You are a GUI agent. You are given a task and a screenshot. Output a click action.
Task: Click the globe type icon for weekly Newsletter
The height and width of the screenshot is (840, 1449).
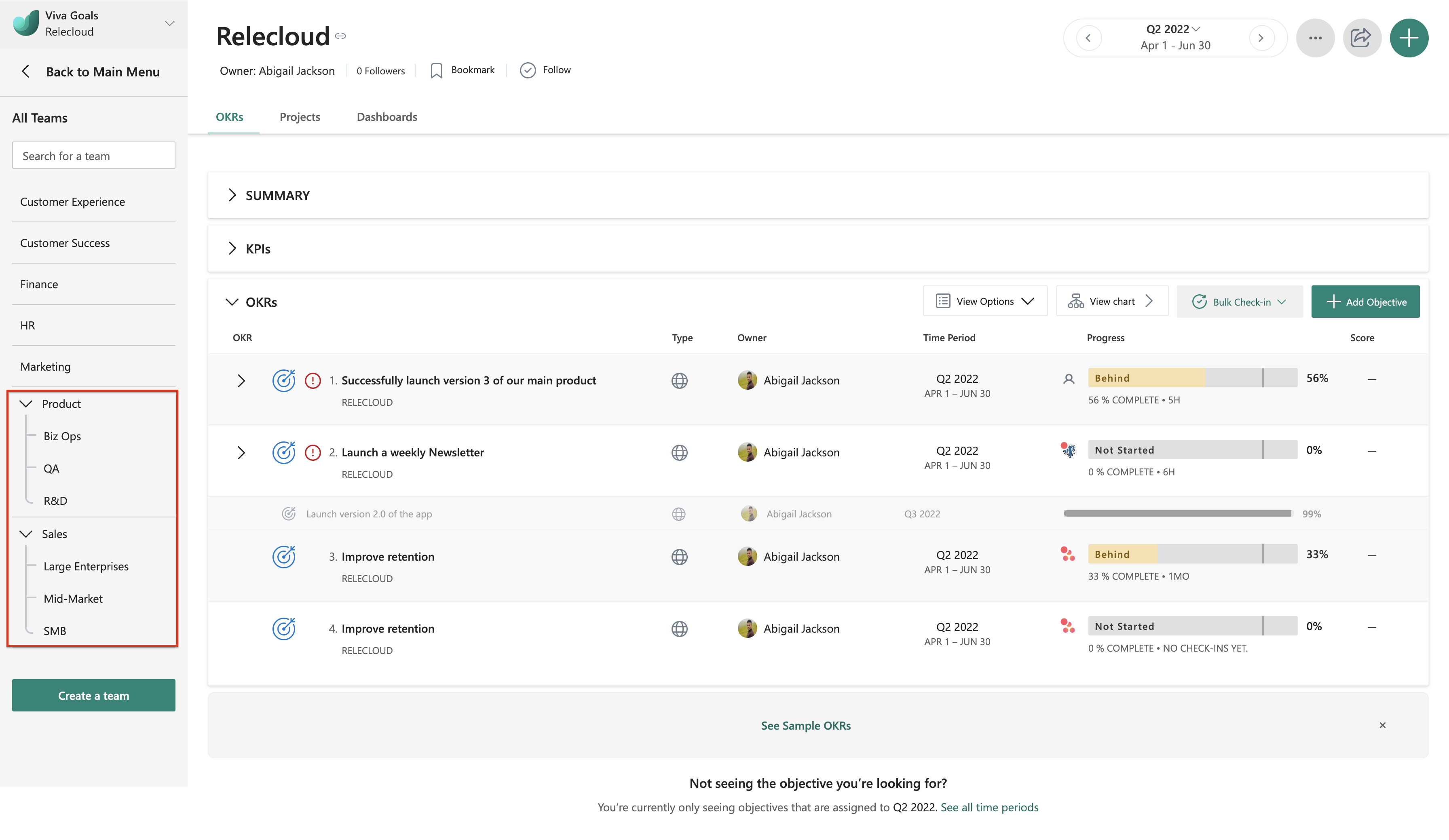[679, 452]
